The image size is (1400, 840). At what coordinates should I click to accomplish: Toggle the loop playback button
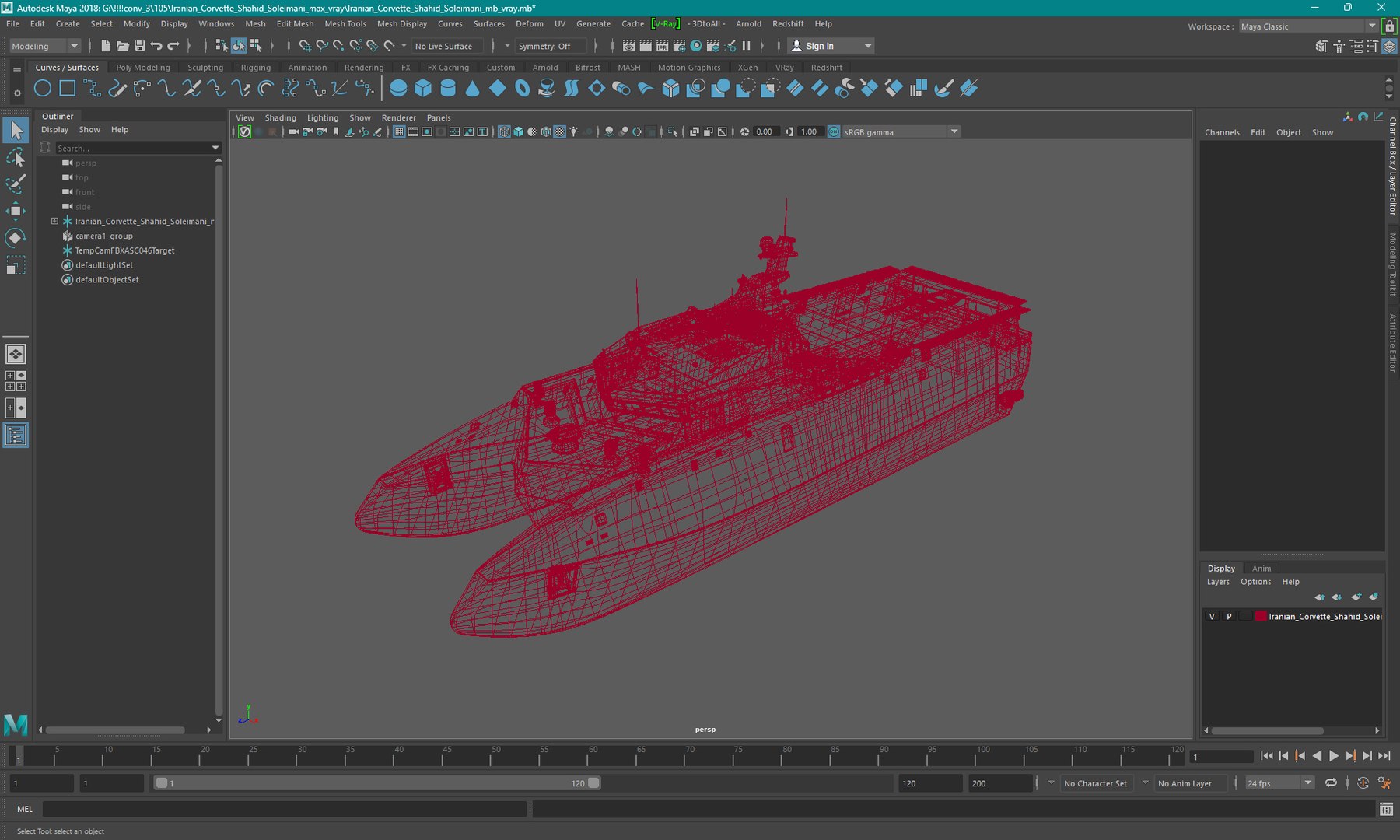[1332, 783]
